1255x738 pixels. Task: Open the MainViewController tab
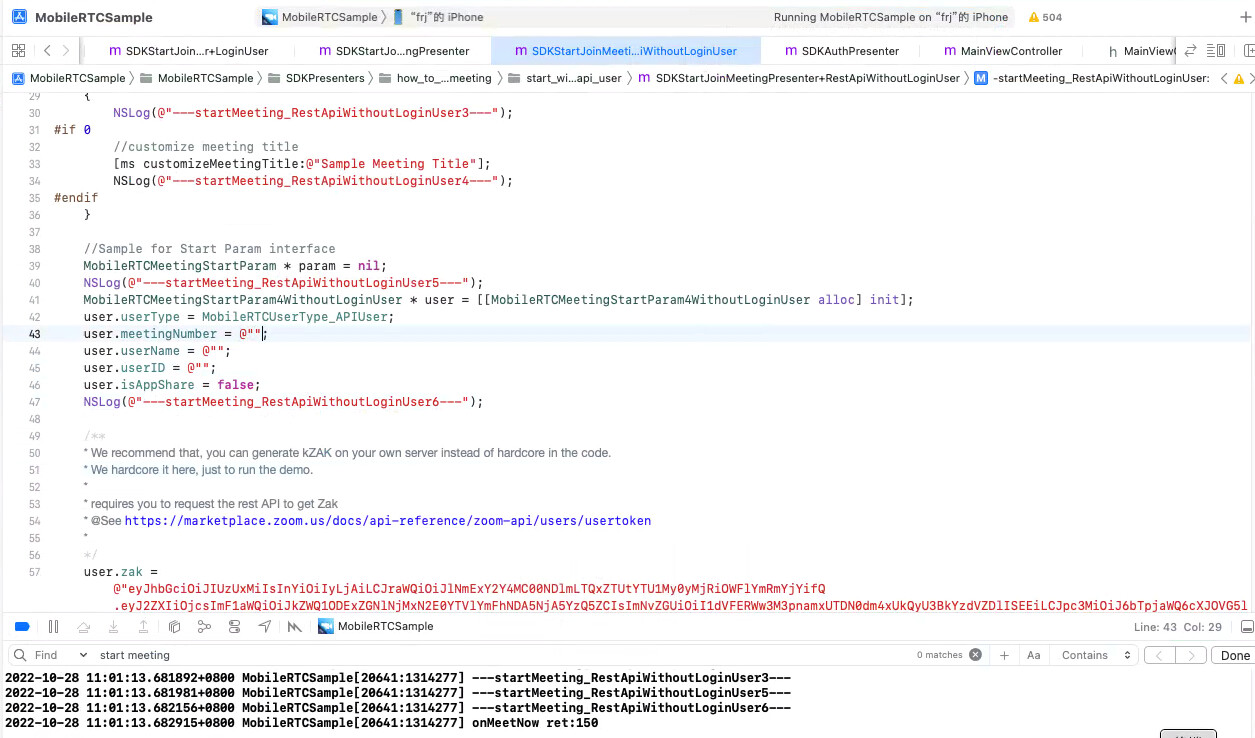1002,50
